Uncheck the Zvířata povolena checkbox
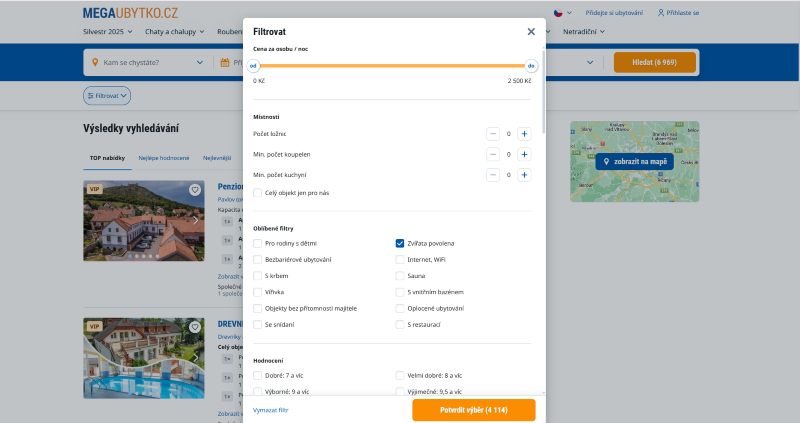The height and width of the screenshot is (423, 800). click(400, 243)
